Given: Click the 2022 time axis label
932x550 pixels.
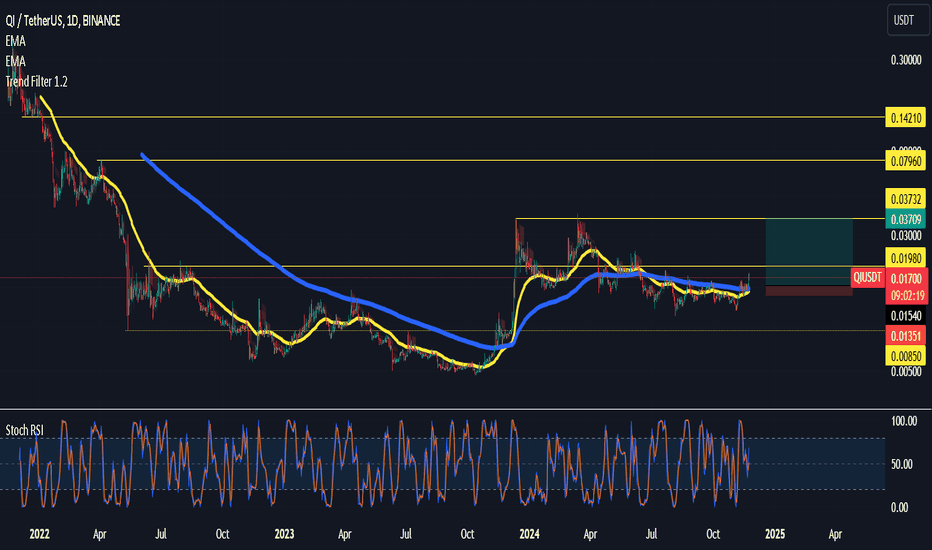Looking at the screenshot, I should [x=39, y=534].
